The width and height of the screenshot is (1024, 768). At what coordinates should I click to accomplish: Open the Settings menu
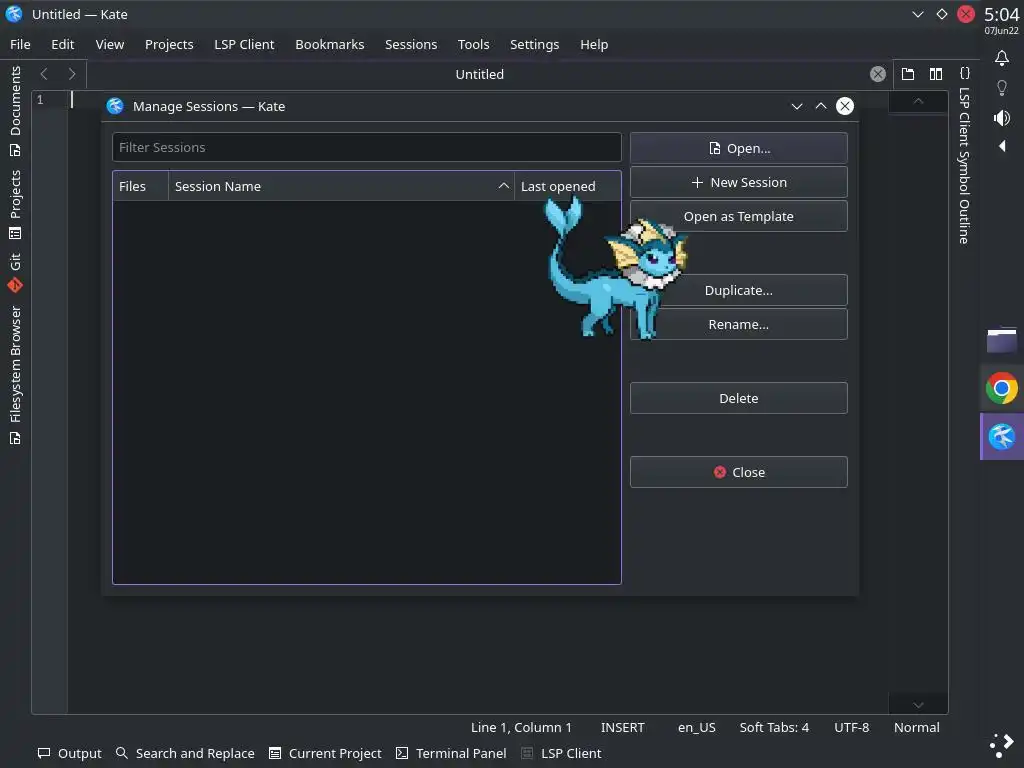[x=534, y=44]
